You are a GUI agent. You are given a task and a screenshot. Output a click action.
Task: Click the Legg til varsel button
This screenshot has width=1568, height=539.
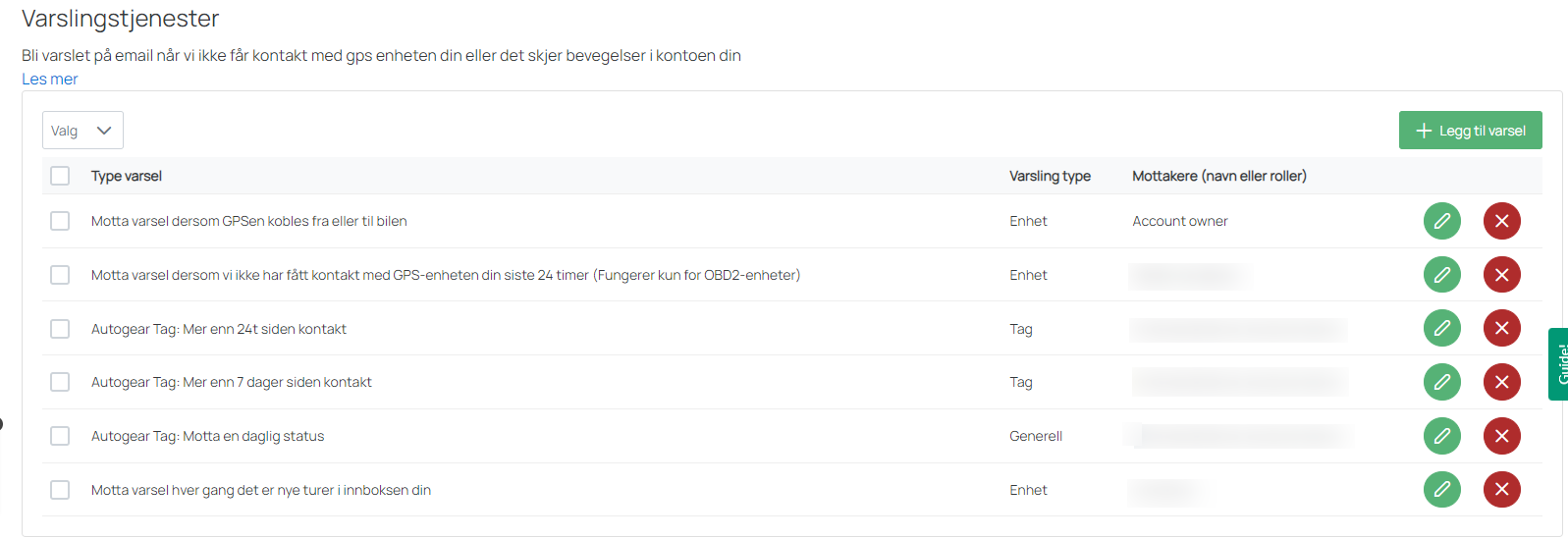1470,131
